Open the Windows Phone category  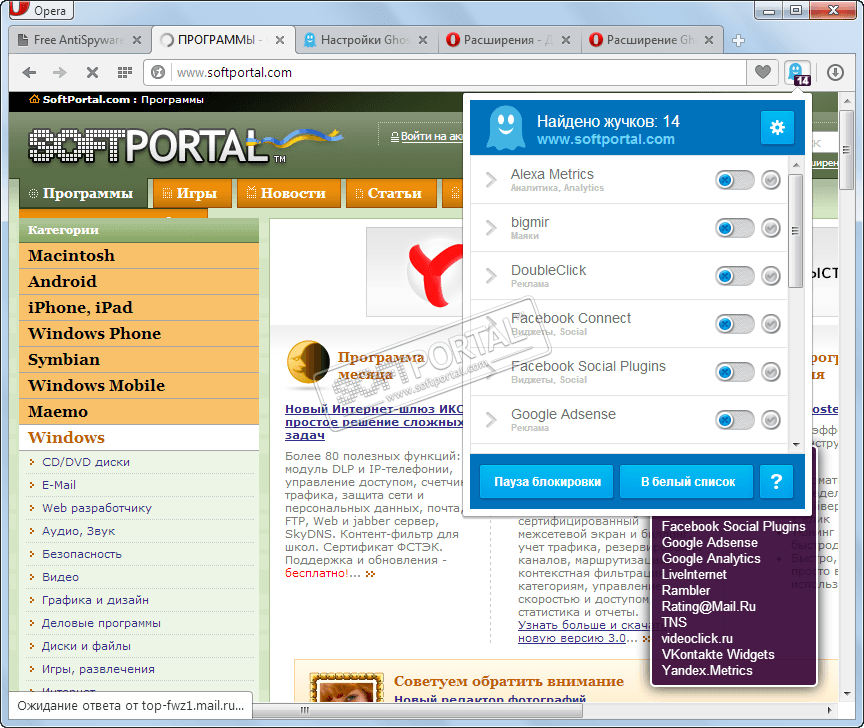pyautogui.click(x=139, y=334)
